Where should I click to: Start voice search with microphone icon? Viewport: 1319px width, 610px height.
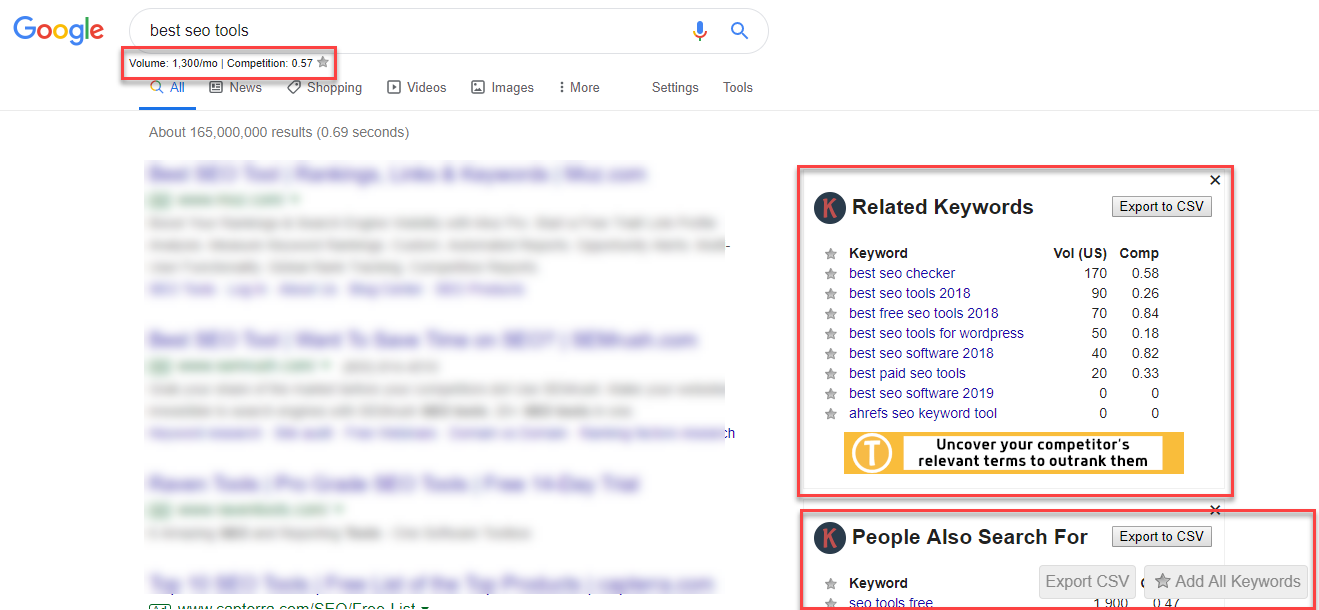700,31
